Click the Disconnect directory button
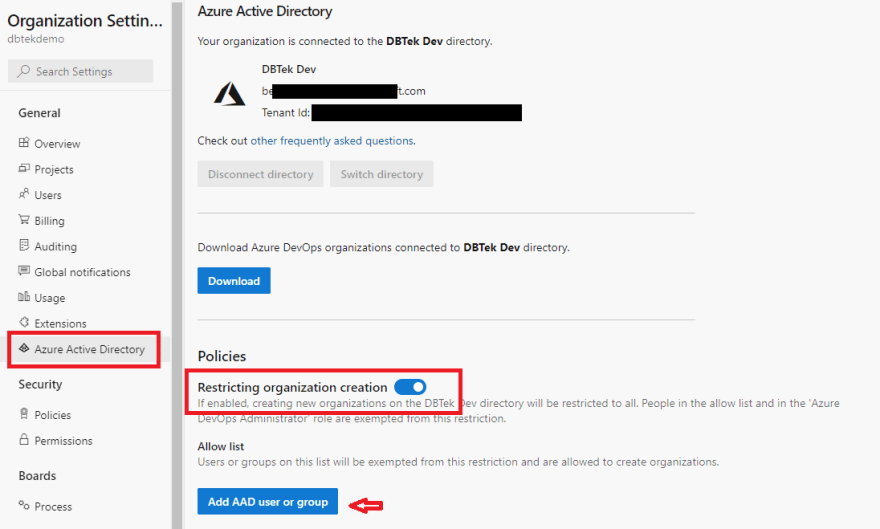The height and width of the screenshot is (529, 880). [x=260, y=174]
